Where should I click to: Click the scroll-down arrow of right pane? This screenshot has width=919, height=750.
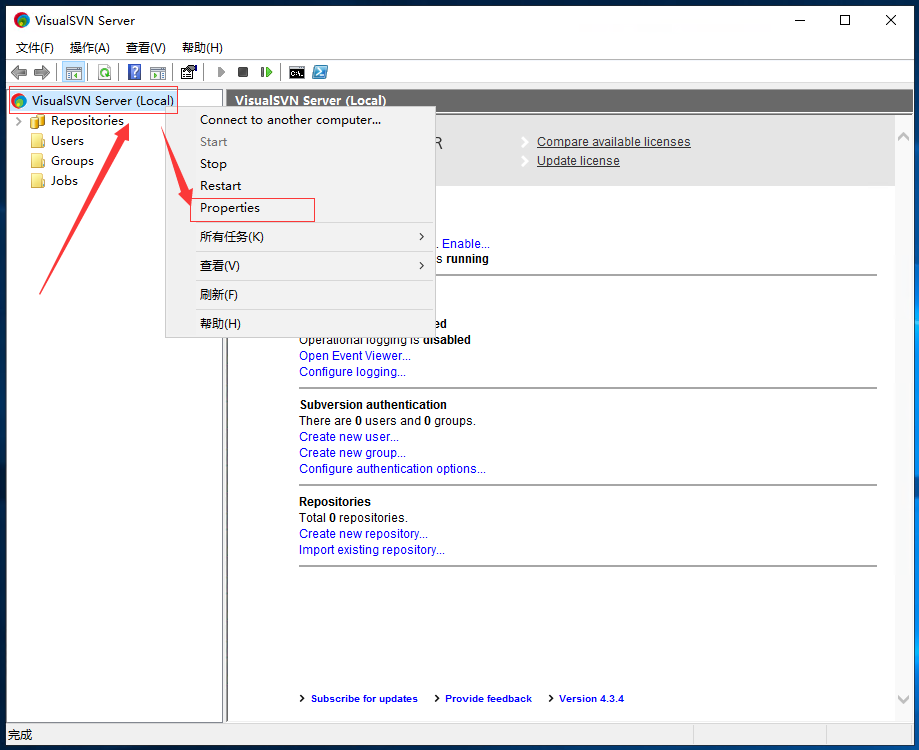coord(903,699)
